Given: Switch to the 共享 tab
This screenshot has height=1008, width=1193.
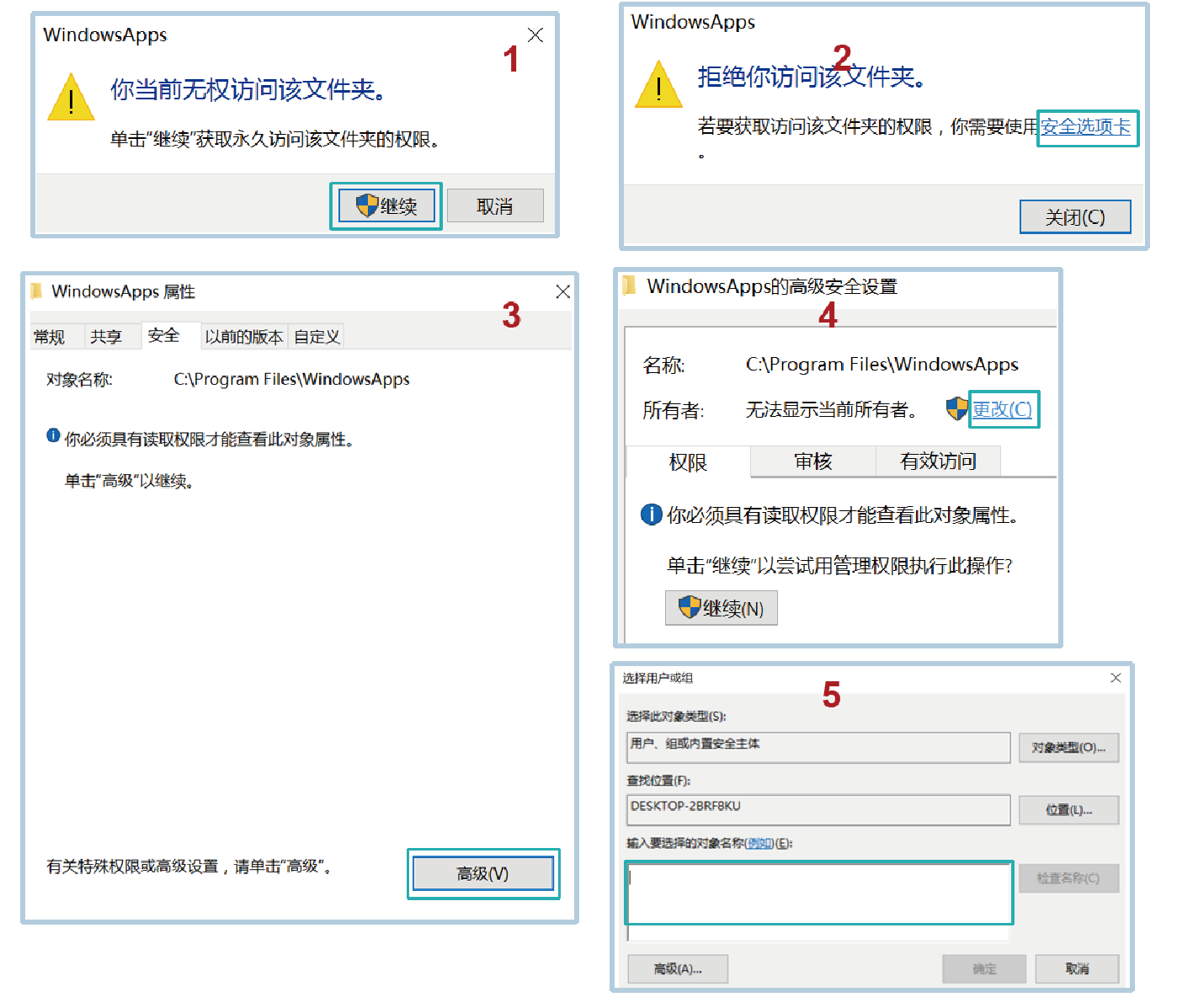Looking at the screenshot, I should (106, 337).
